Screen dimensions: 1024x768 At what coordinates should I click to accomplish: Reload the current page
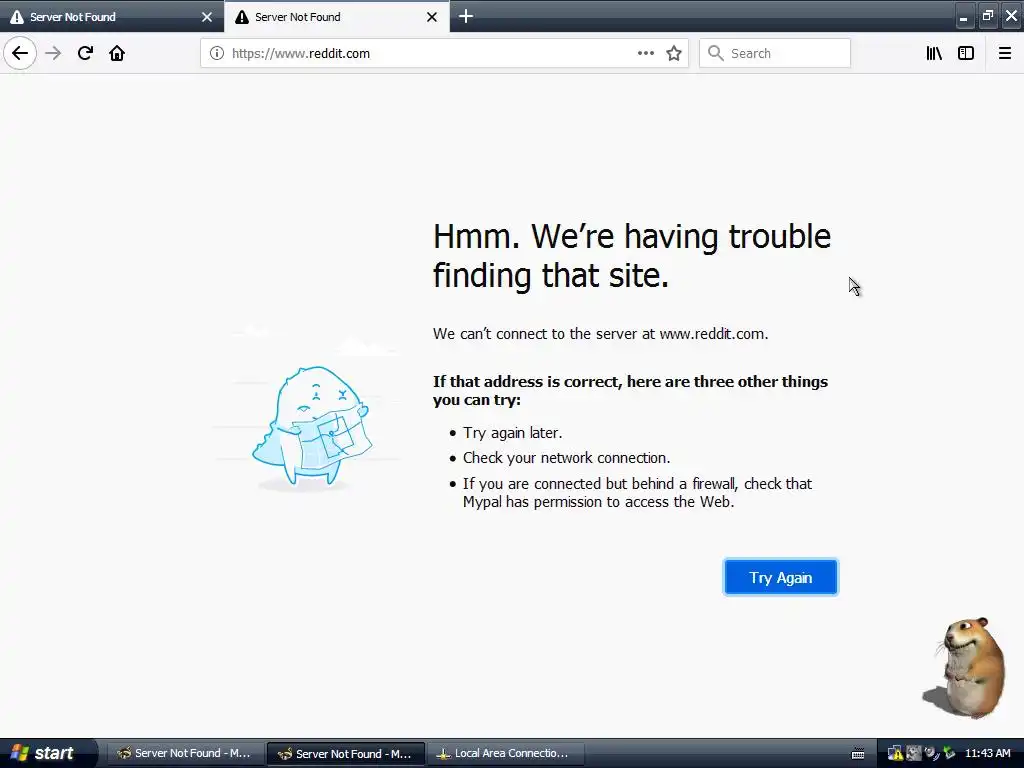click(85, 53)
